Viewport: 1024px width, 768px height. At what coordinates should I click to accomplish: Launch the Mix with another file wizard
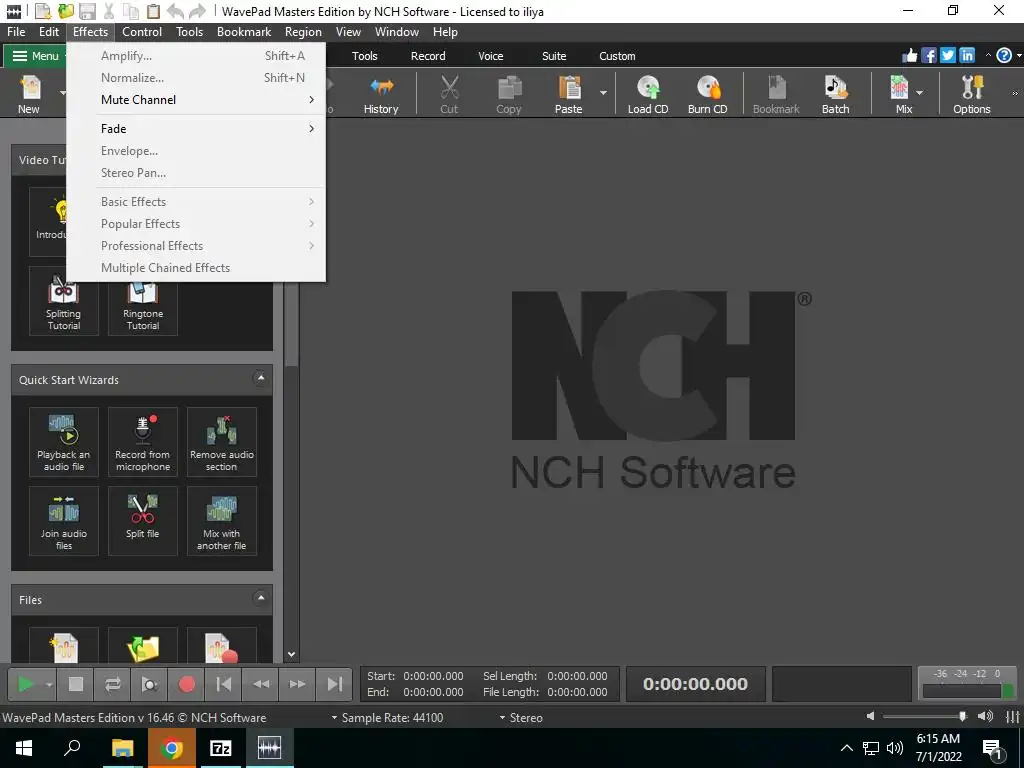click(221, 521)
